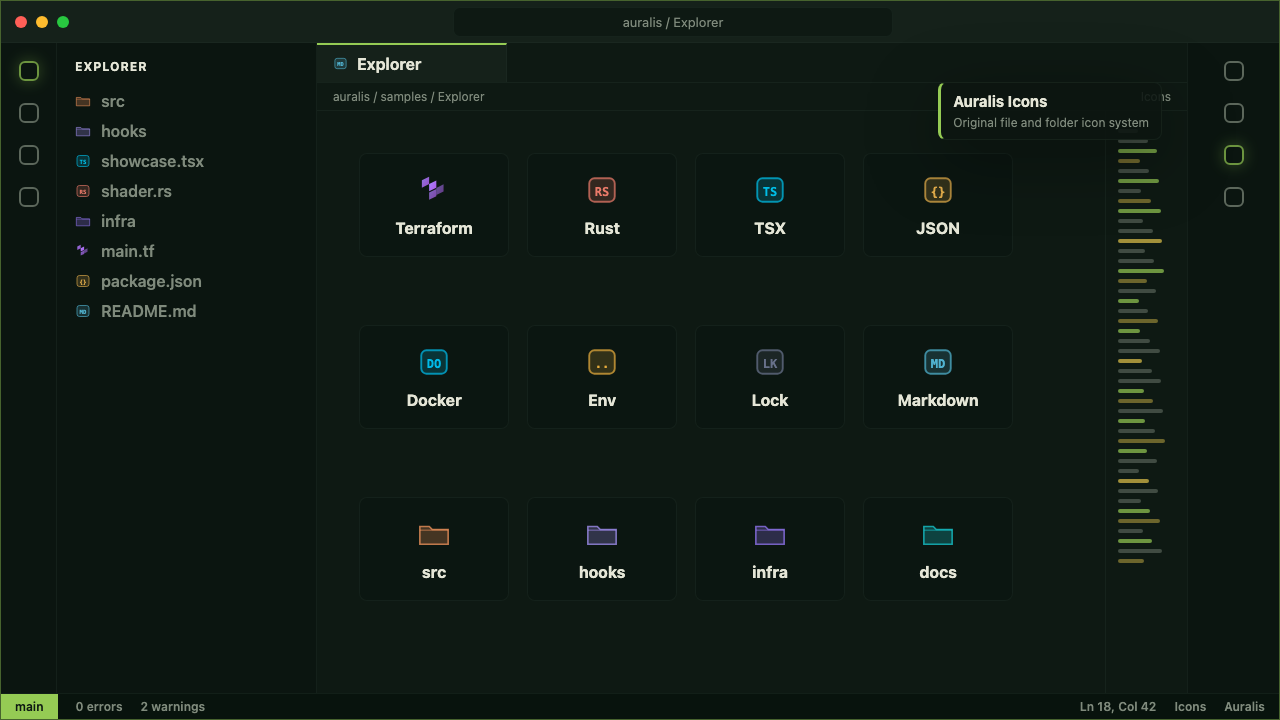This screenshot has width=1280, height=720.
Task: Click the EXPLORER sidebar heading
Action: pyautogui.click(x=111, y=67)
